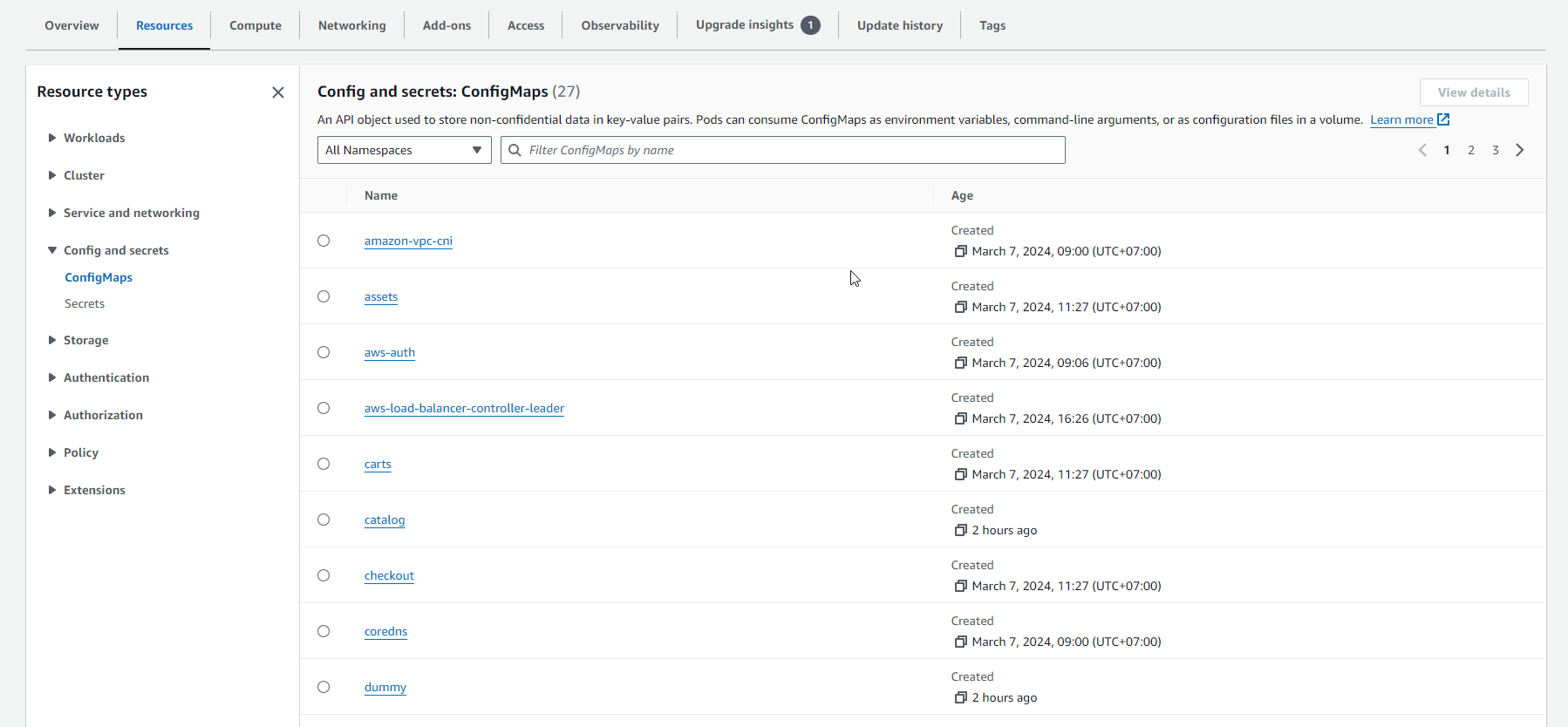This screenshot has height=727, width=1568.
Task: Go to page 2 of ConfigMaps
Action: pyautogui.click(x=1471, y=150)
